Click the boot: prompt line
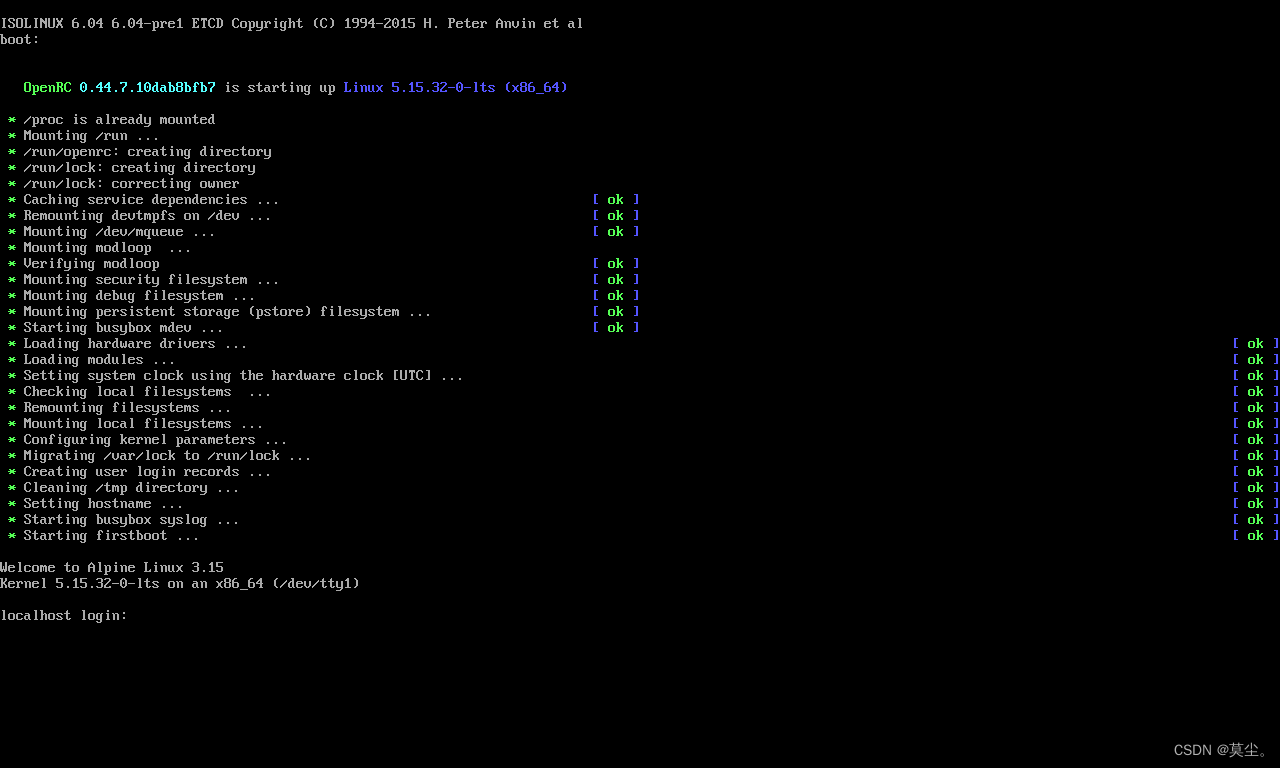This screenshot has height=768, width=1280. pos(20,39)
